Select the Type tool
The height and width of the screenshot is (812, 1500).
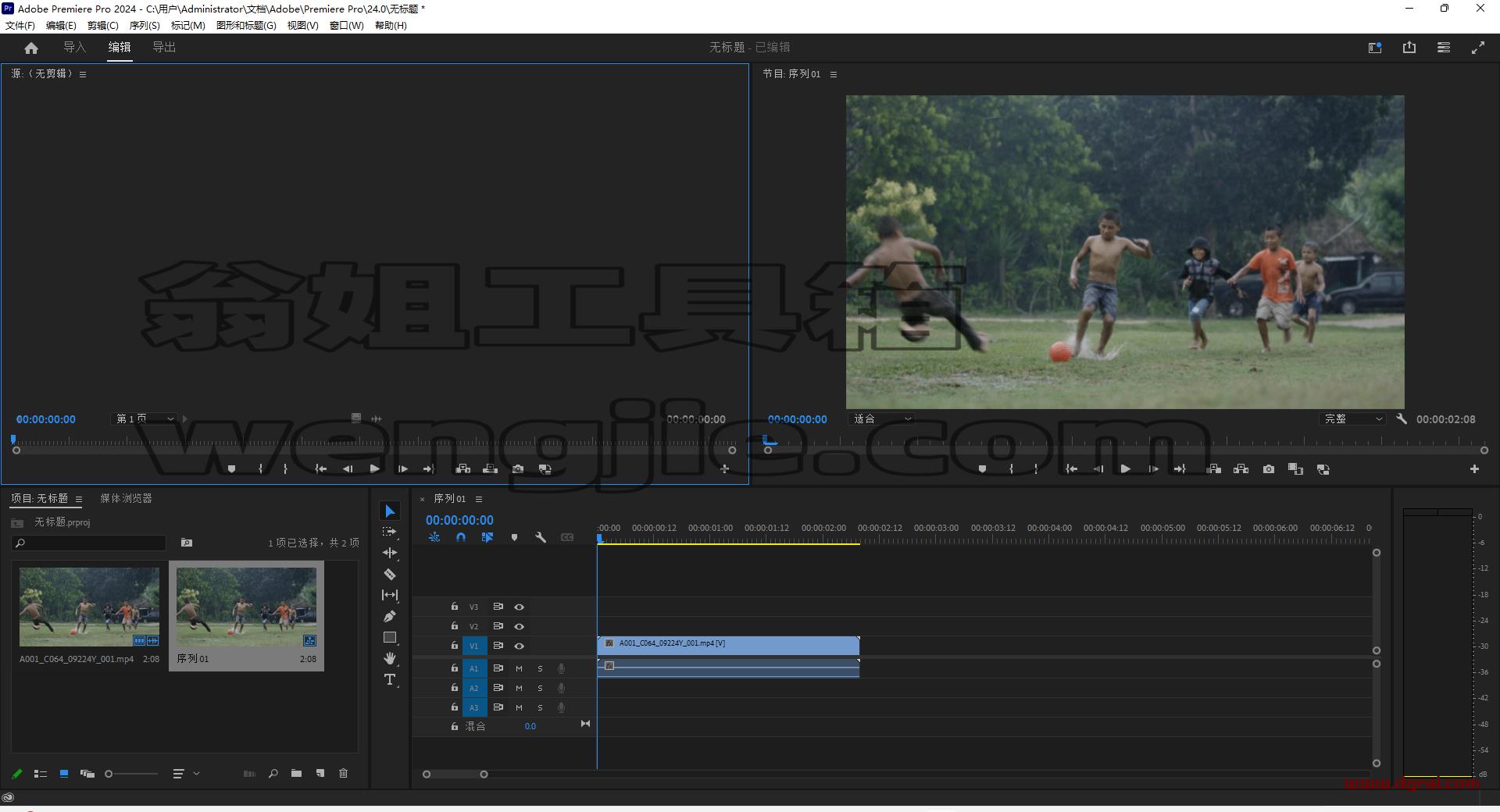390,680
